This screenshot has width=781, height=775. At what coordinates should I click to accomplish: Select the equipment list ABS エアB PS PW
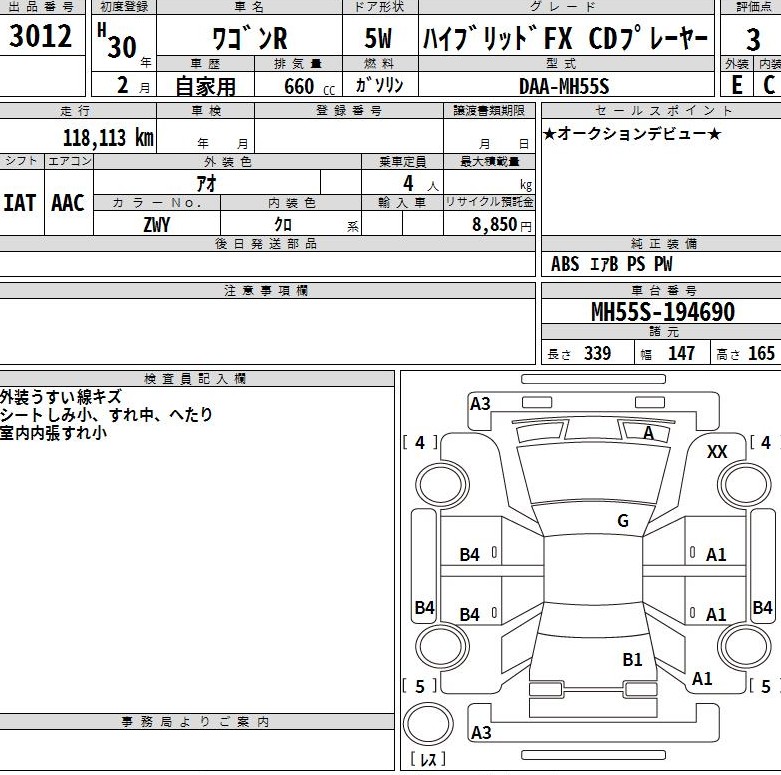(x=612, y=263)
